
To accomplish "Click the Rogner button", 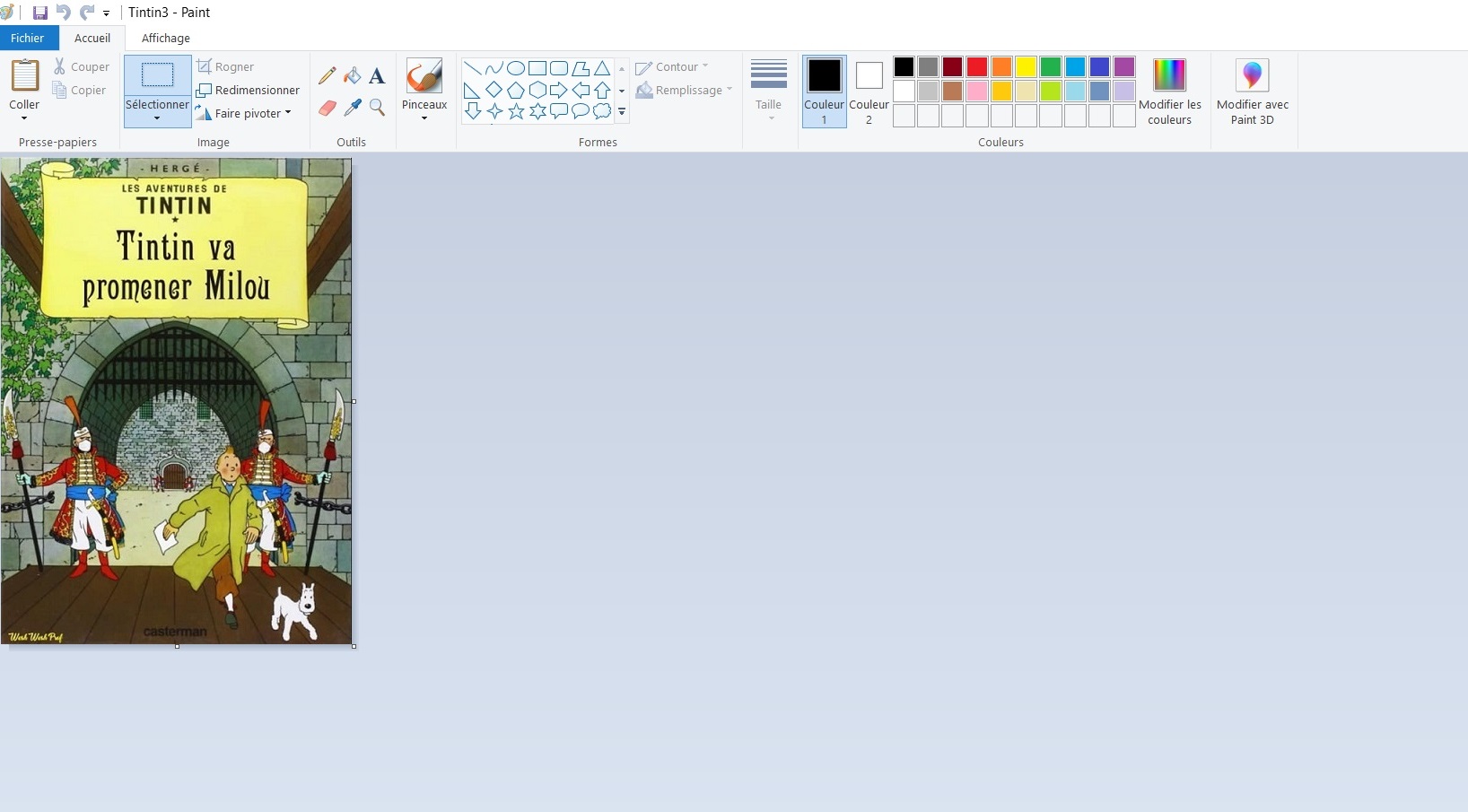I will coord(225,66).
